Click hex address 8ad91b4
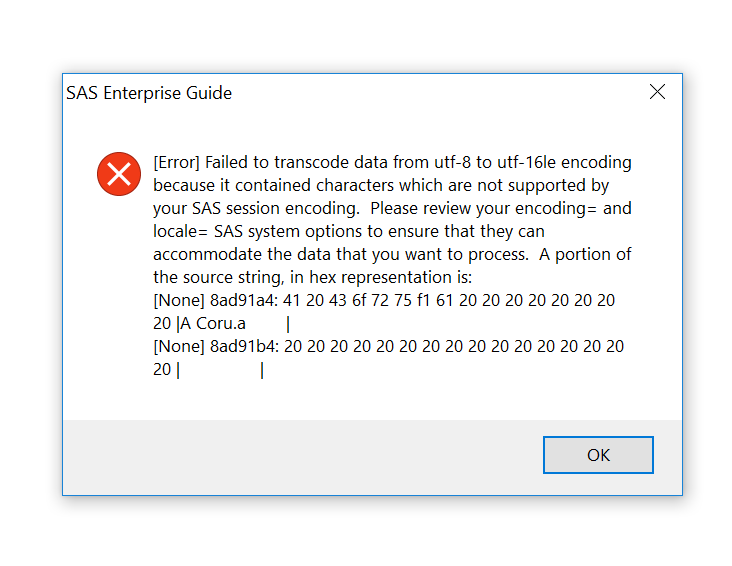The height and width of the screenshot is (566, 732). 233,347
